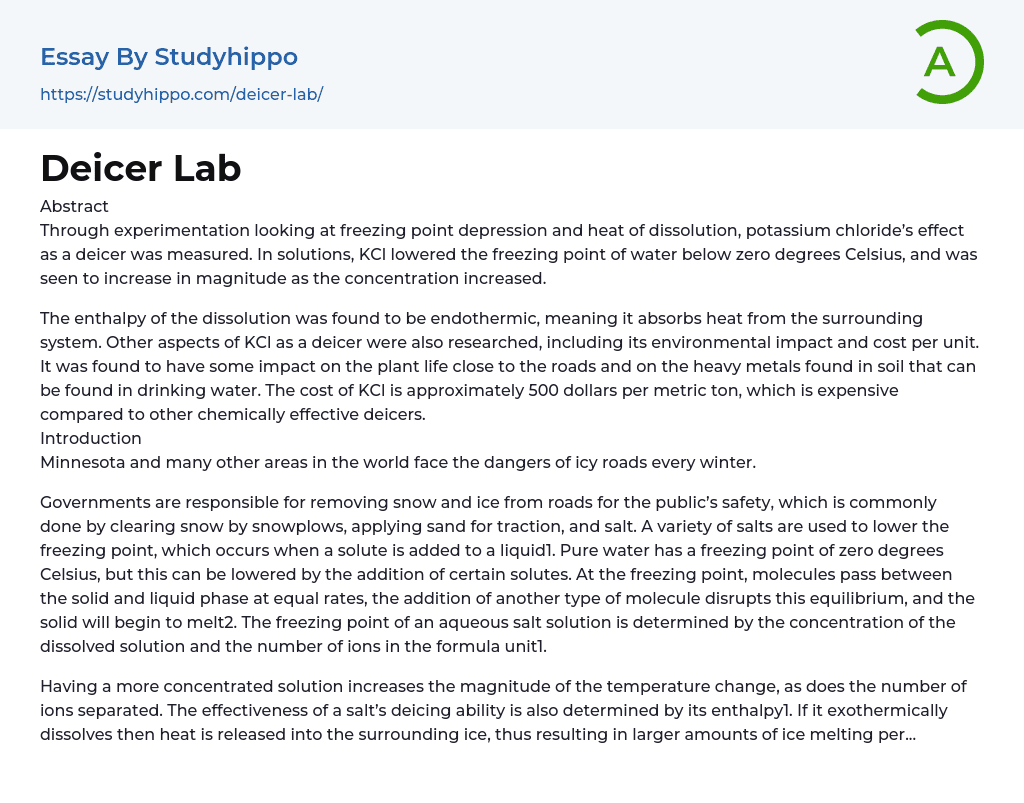Click the 'Deicer Lab' essay title
Image resolution: width=1024 pixels, height=803 pixels.
[x=141, y=168]
